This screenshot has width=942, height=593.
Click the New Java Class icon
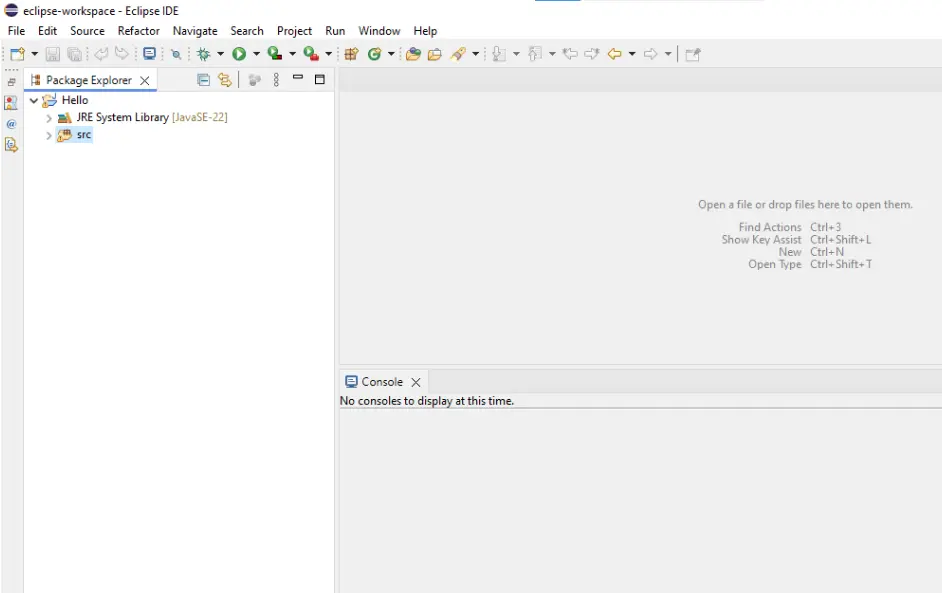pos(374,54)
